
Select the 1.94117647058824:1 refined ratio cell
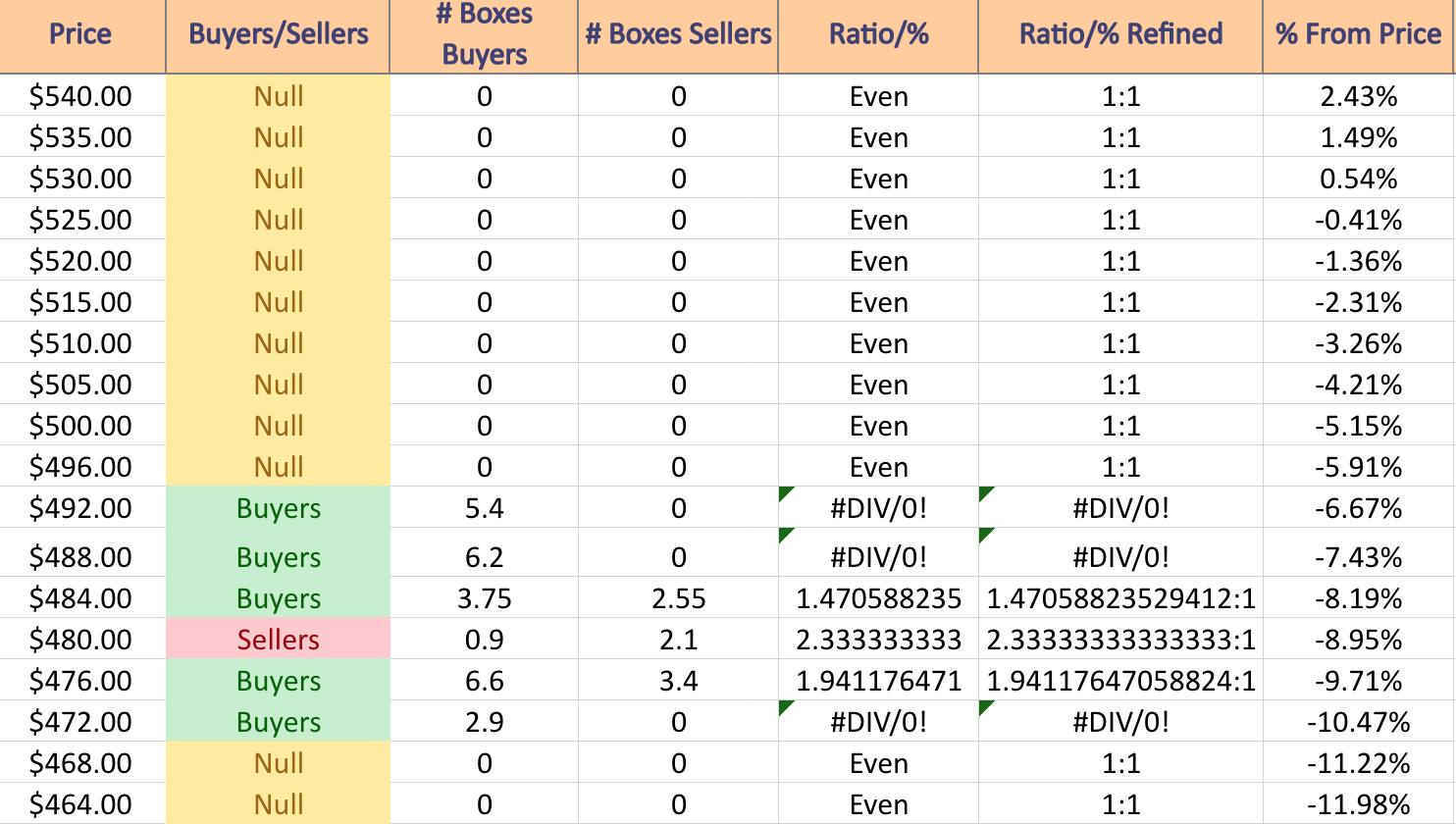point(1120,680)
